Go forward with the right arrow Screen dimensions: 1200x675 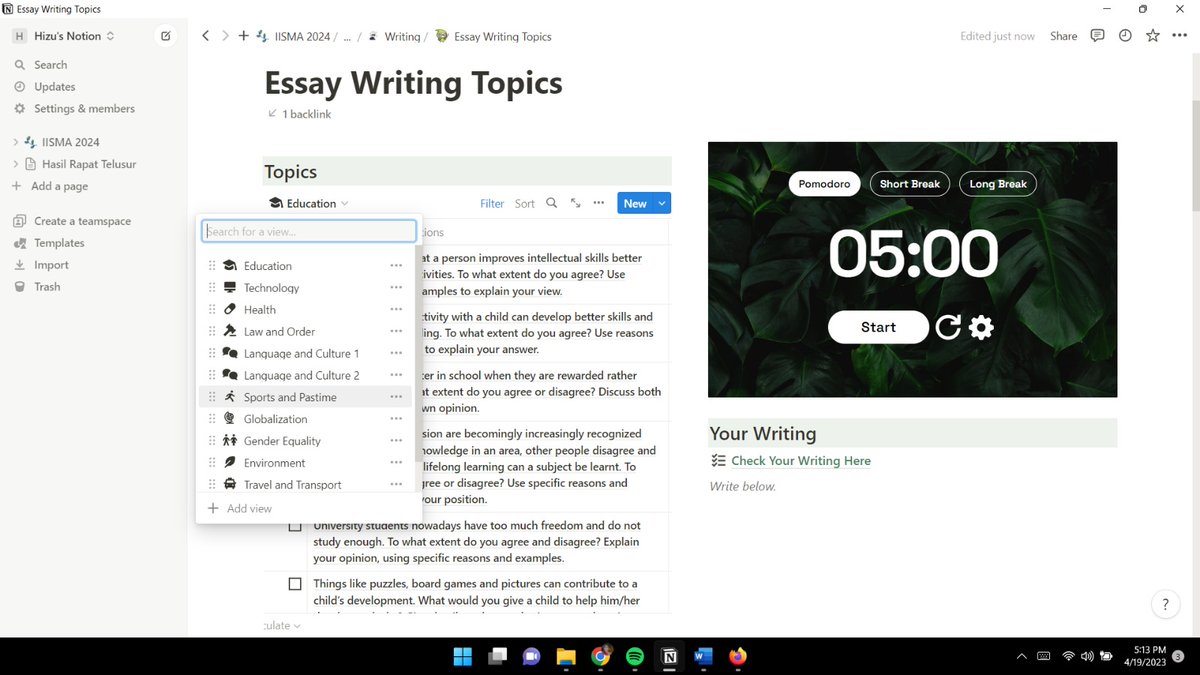coord(225,36)
